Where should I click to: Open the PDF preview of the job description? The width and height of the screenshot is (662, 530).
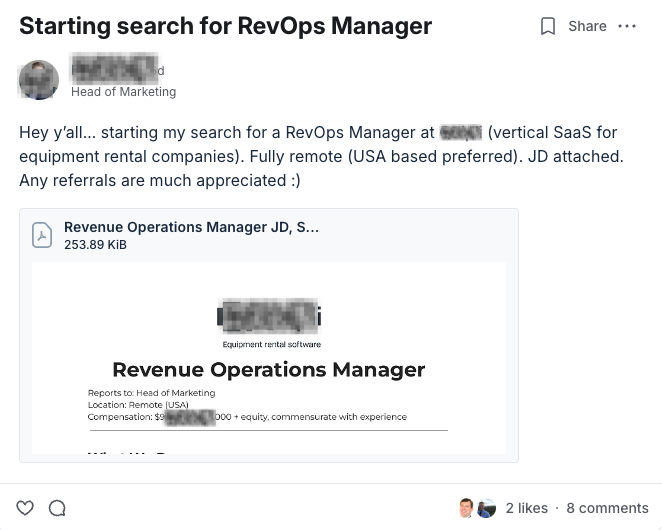[x=269, y=358]
